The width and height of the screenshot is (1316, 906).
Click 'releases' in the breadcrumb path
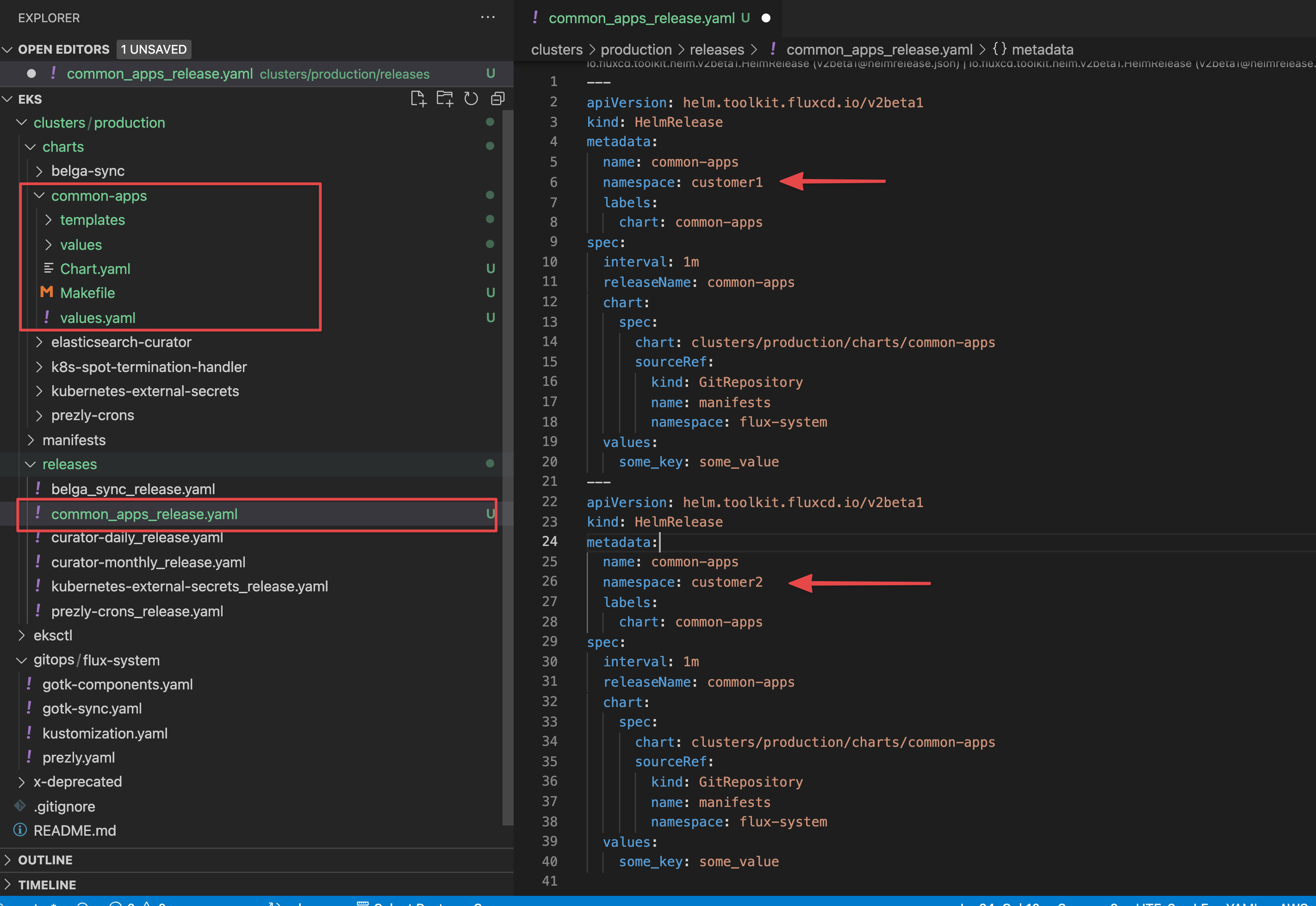coord(716,50)
